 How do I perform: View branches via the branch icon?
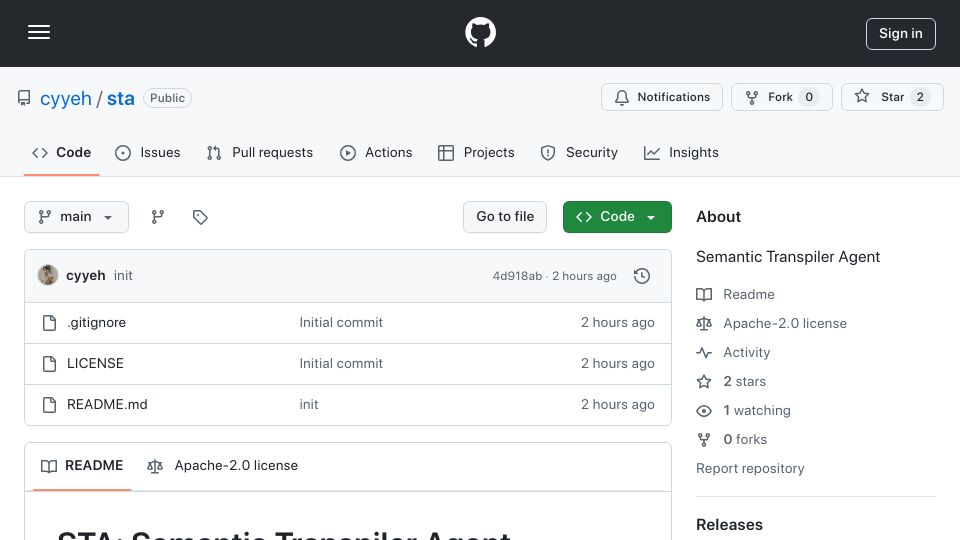[158, 217]
